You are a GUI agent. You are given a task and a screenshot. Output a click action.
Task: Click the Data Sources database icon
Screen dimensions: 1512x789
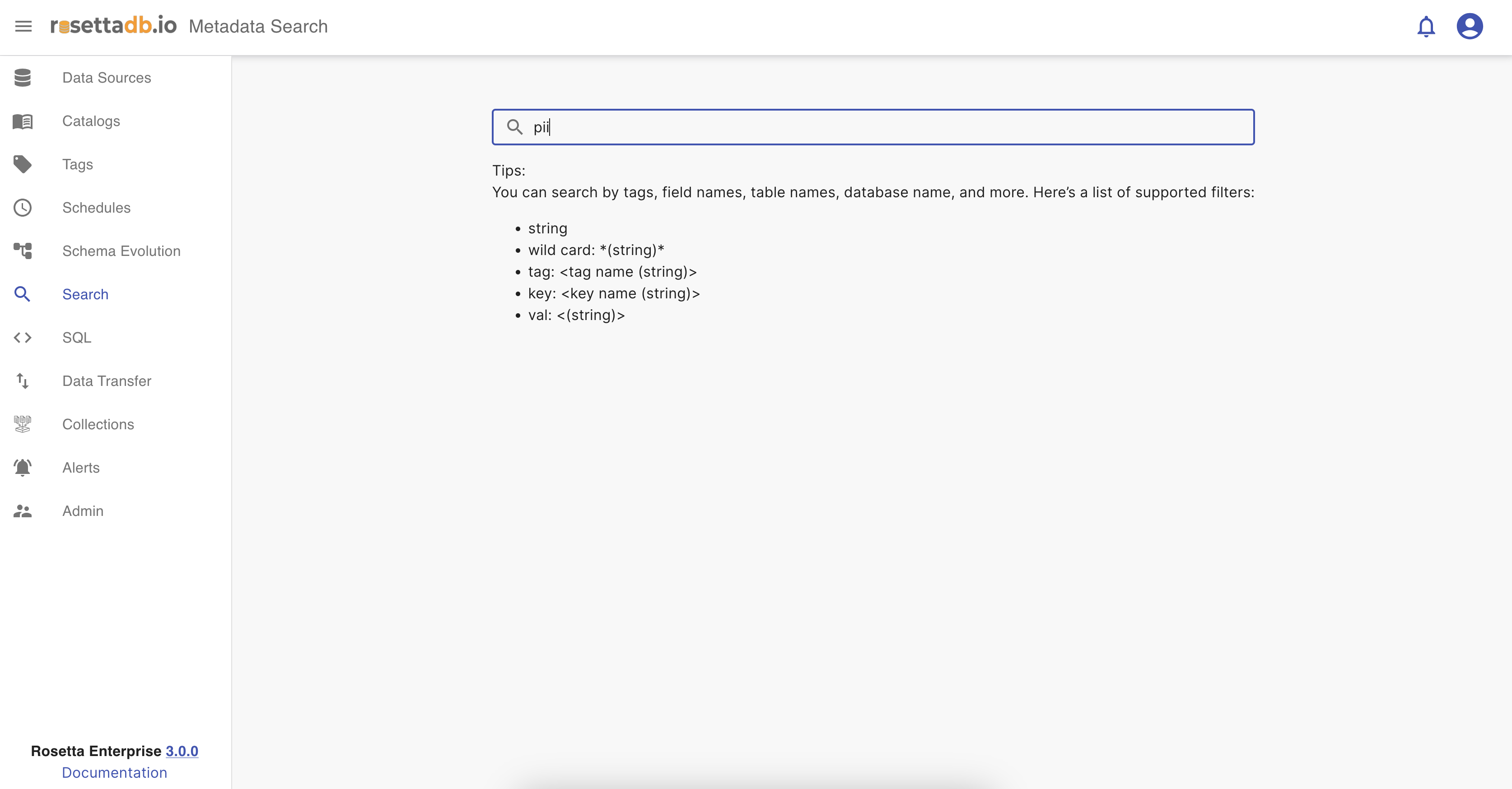22,78
